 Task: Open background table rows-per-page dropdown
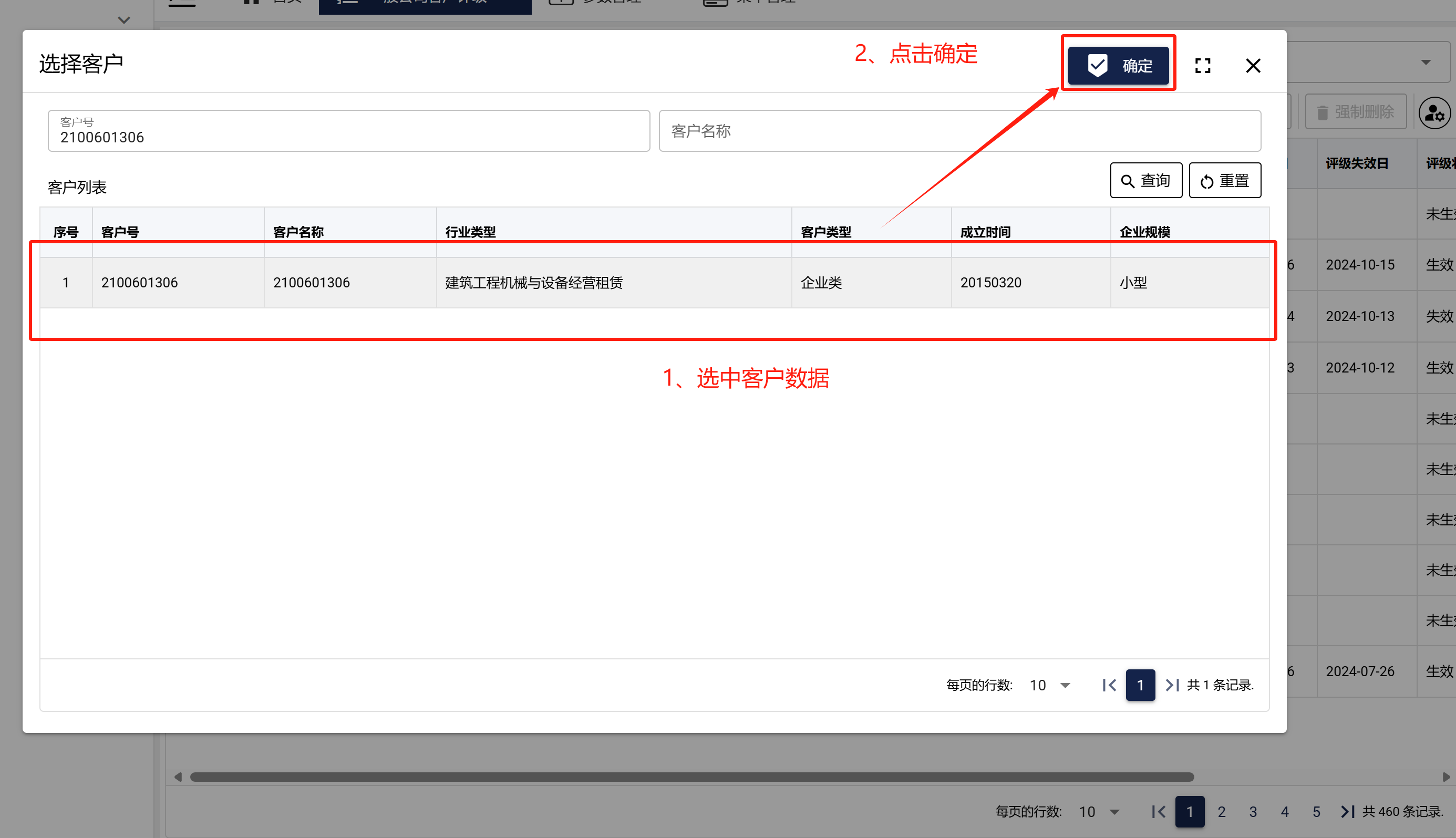coord(1099,812)
